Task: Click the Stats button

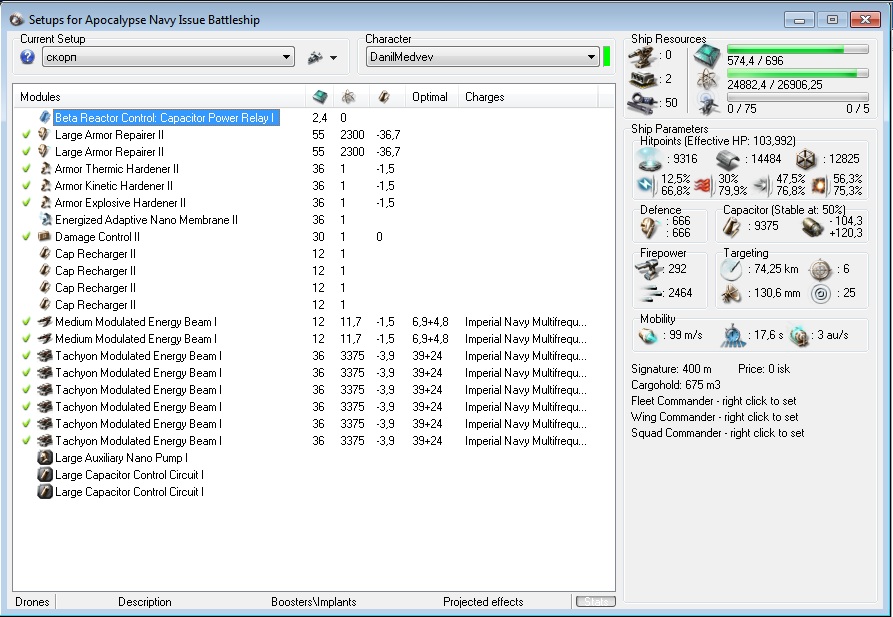Action: tap(596, 602)
